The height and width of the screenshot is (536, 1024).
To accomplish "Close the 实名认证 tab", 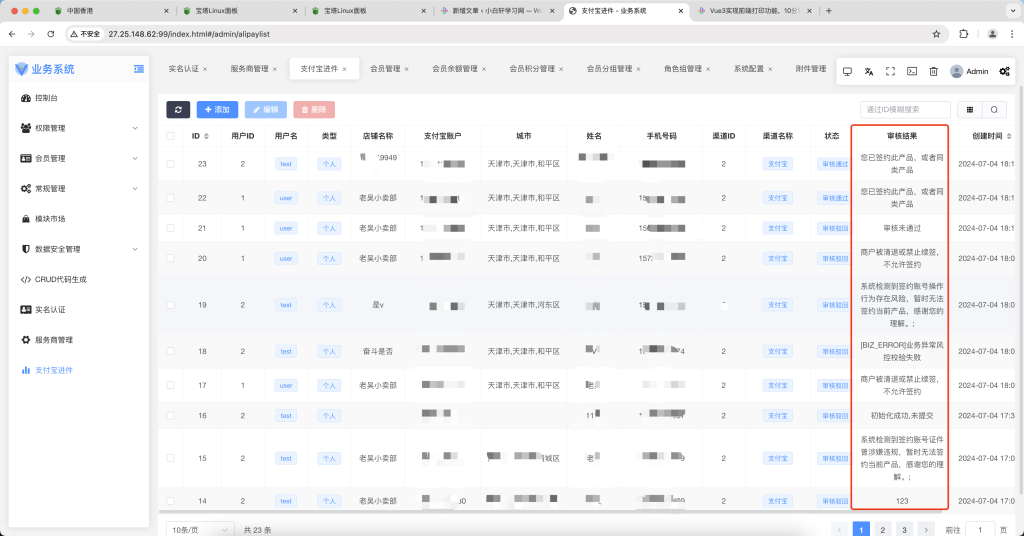I will [x=205, y=69].
